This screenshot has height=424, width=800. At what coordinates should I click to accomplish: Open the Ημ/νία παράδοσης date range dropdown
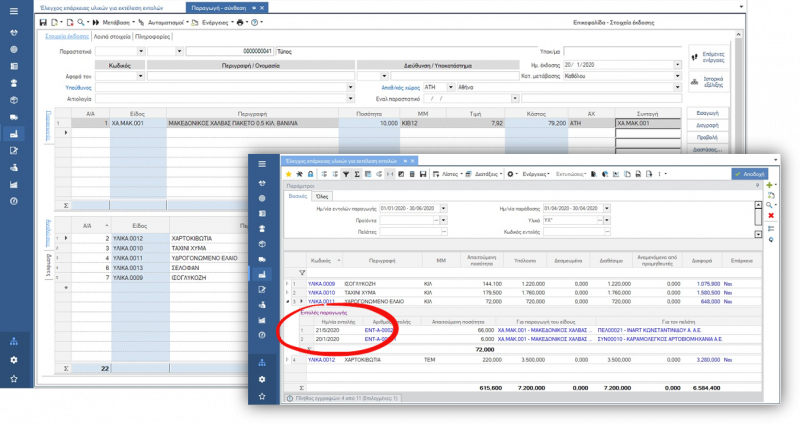coord(607,208)
